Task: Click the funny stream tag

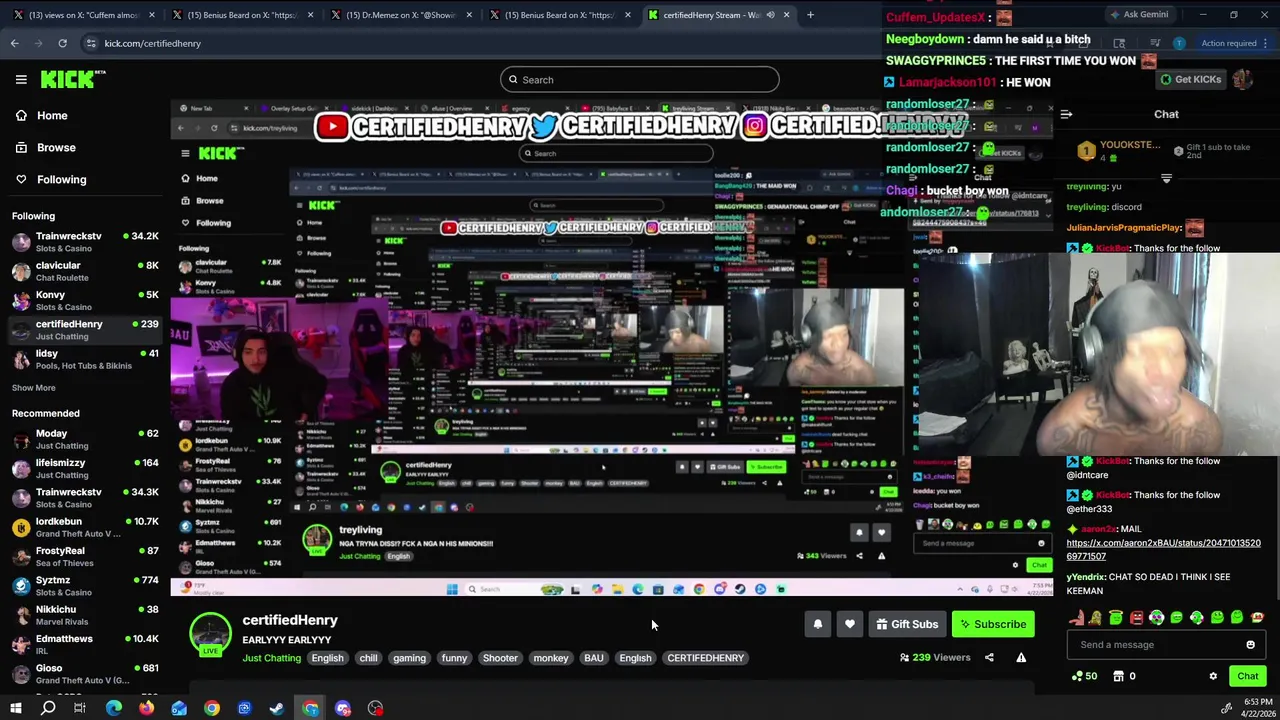Action: click(454, 658)
